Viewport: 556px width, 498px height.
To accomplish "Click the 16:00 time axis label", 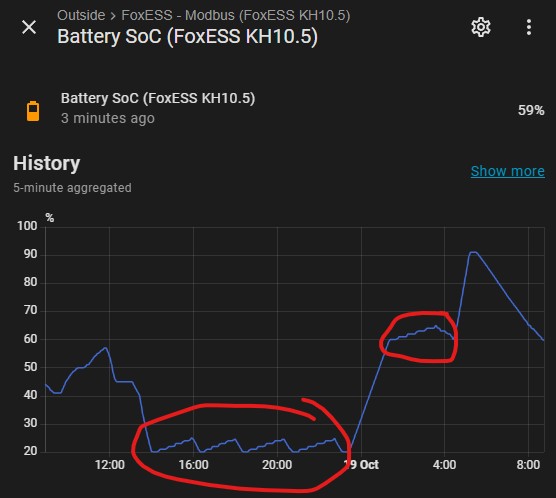I will (x=194, y=465).
